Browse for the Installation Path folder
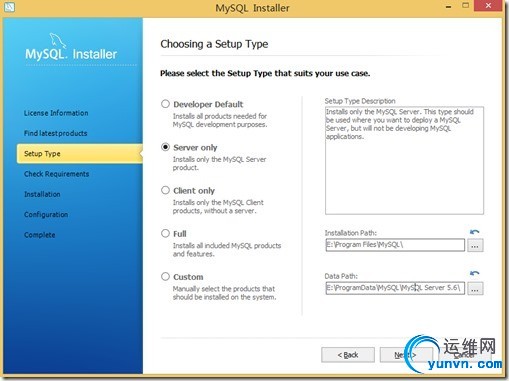This screenshot has width=509, height=381. point(475,245)
